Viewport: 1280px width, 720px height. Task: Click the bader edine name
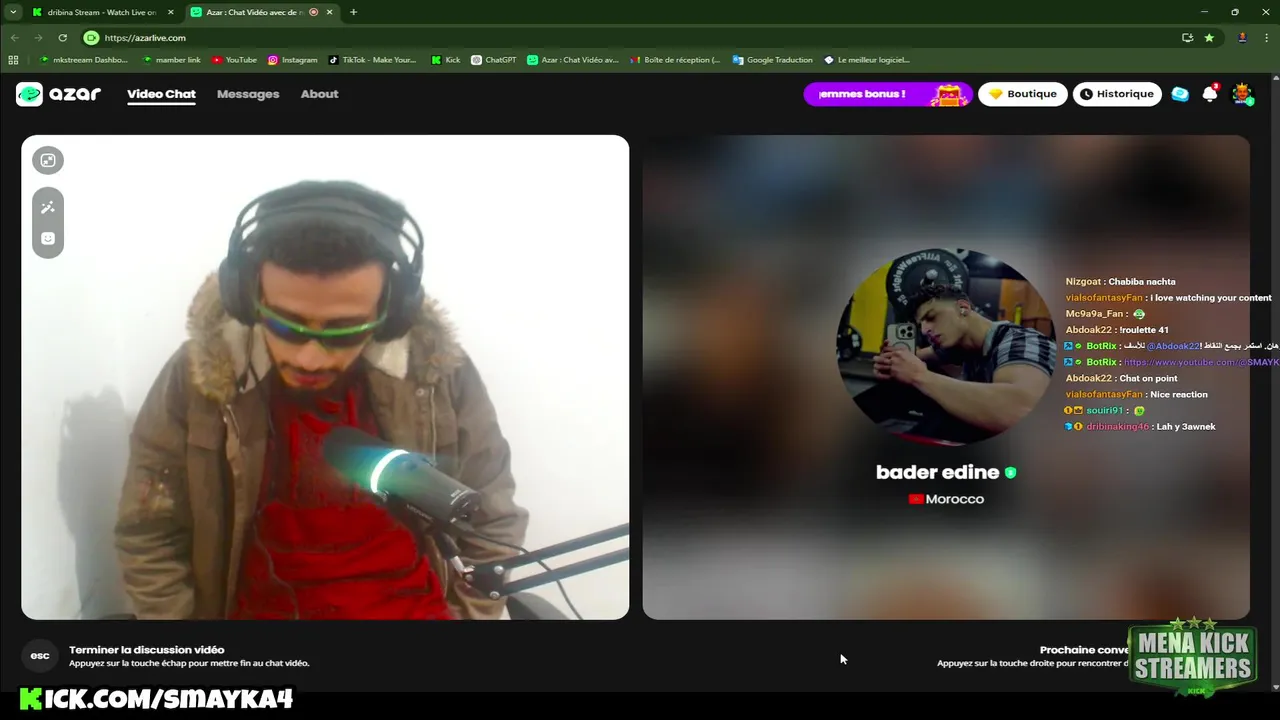[937, 472]
